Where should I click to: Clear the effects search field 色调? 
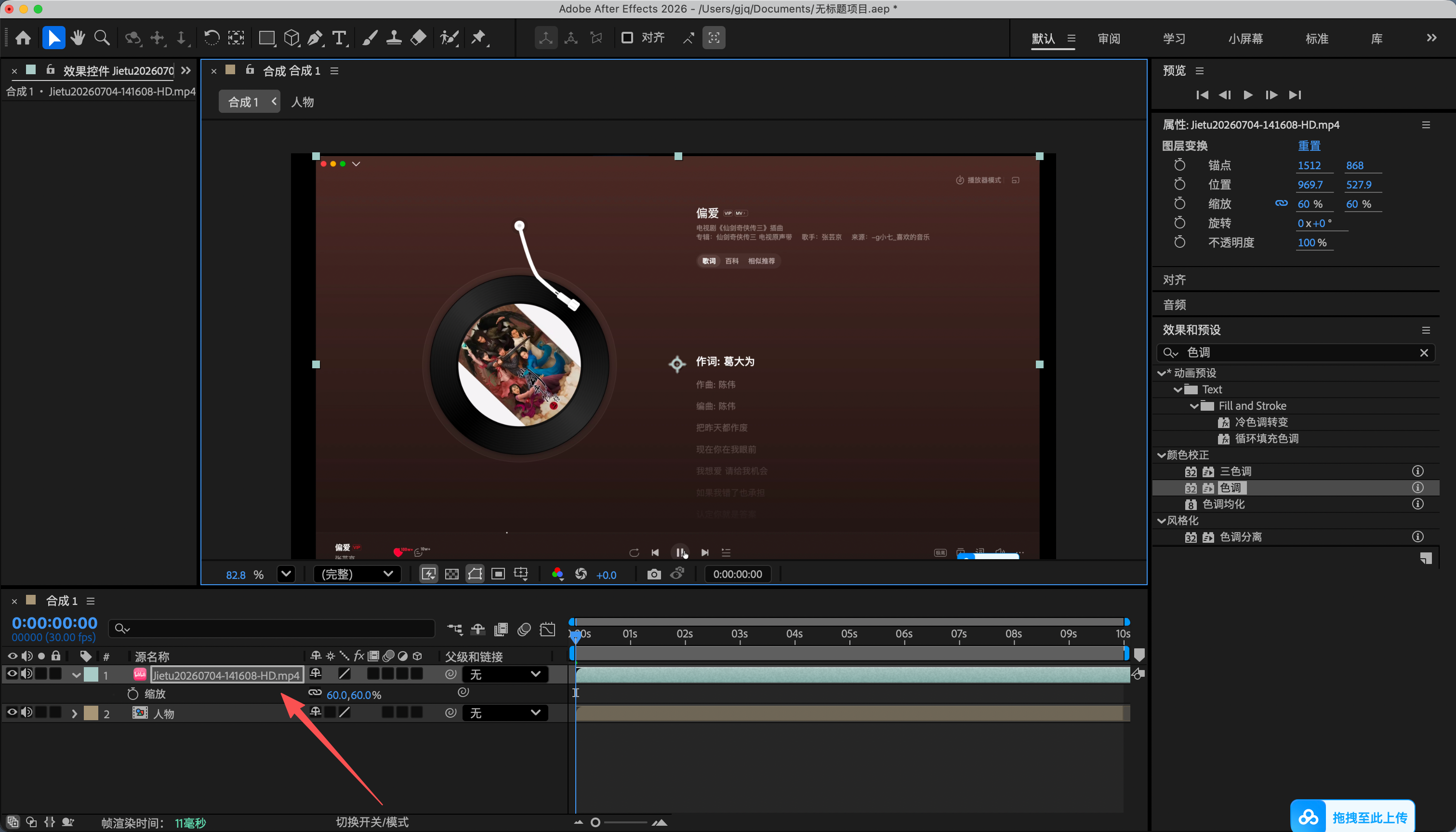click(x=1424, y=352)
